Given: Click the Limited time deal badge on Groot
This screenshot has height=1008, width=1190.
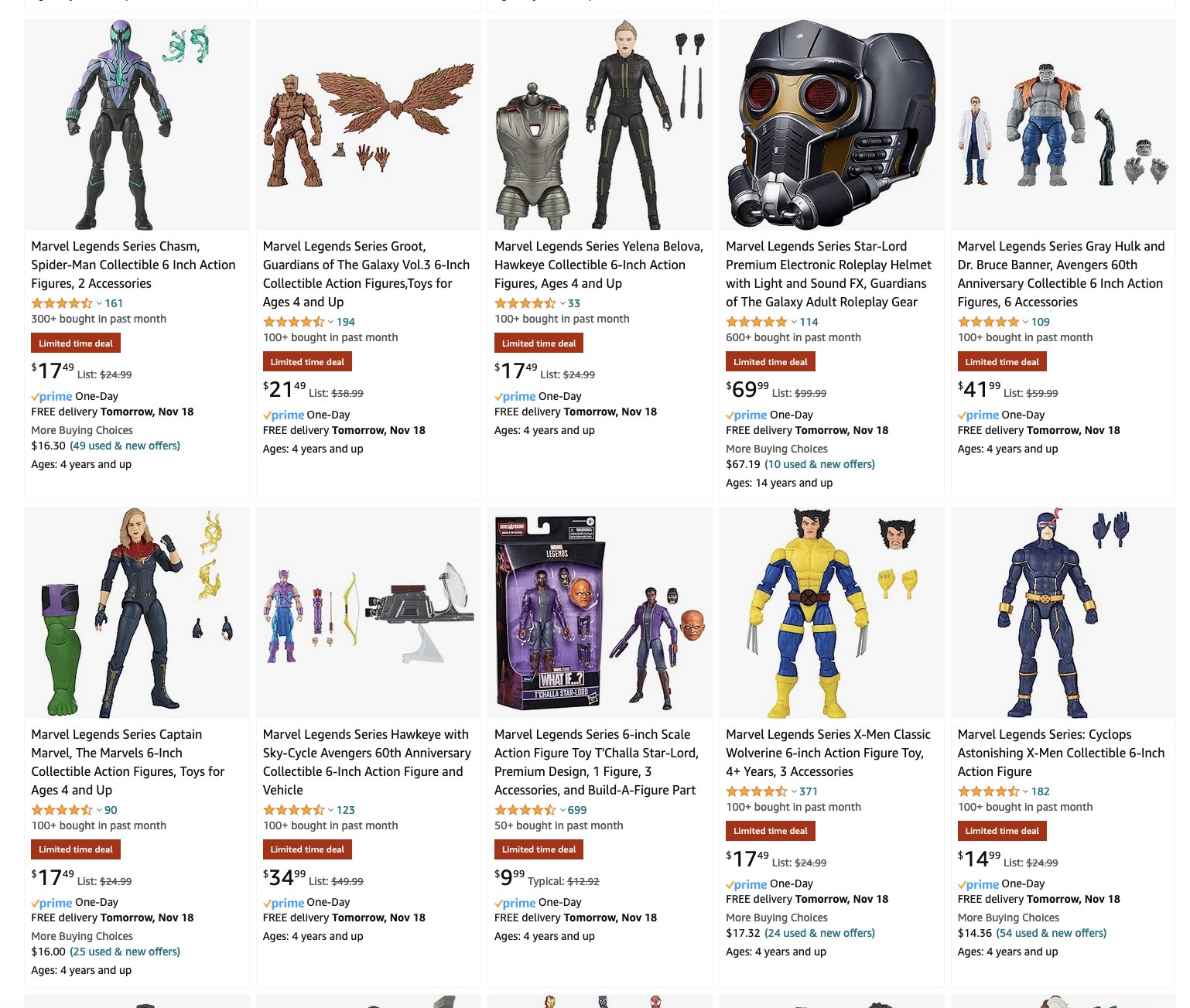Looking at the screenshot, I should click(x=307, y=362).
